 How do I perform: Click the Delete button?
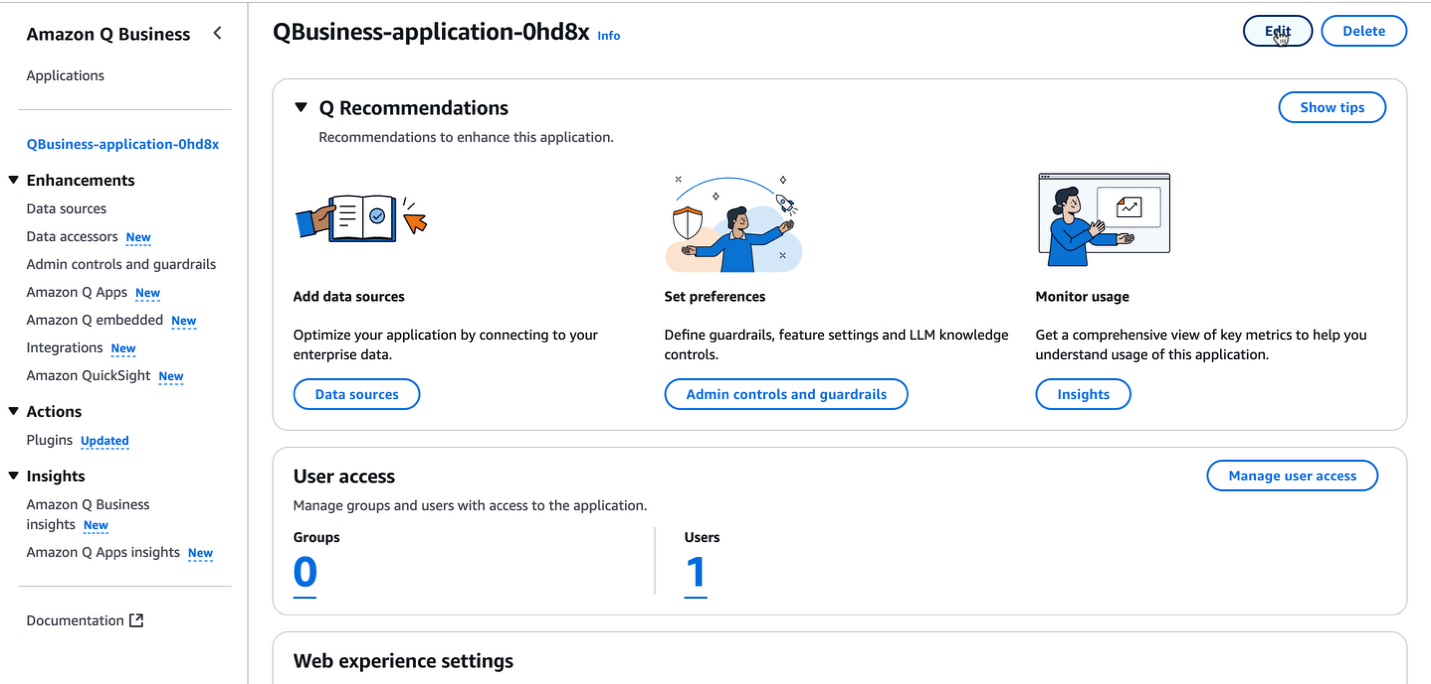[1363, 31]
